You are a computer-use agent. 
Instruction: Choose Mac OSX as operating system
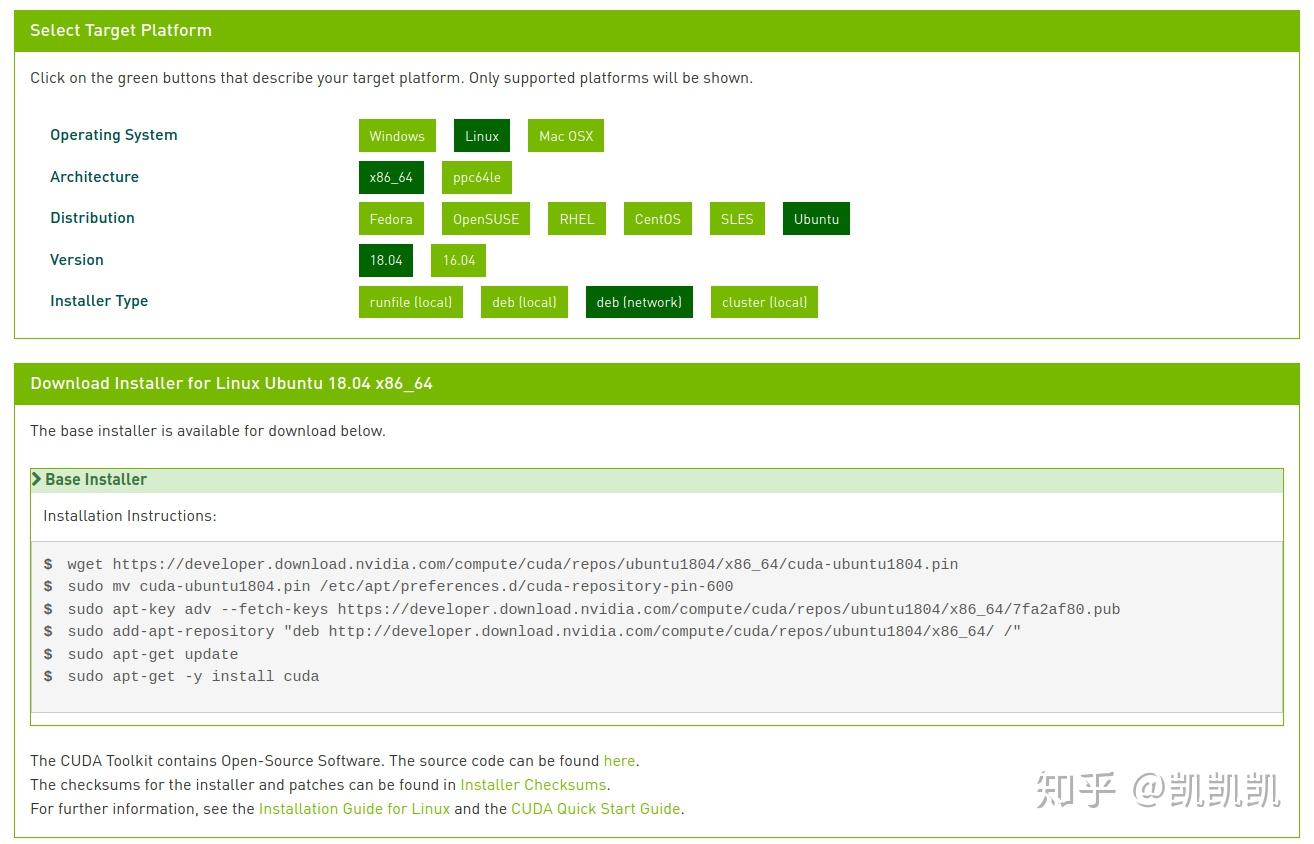tap(566, 136)
